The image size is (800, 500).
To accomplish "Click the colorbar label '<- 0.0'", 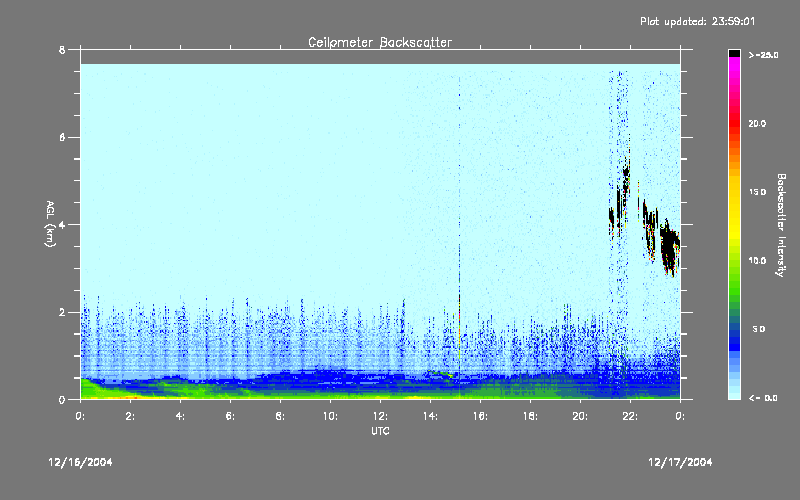I will click(x=763, y=398).
